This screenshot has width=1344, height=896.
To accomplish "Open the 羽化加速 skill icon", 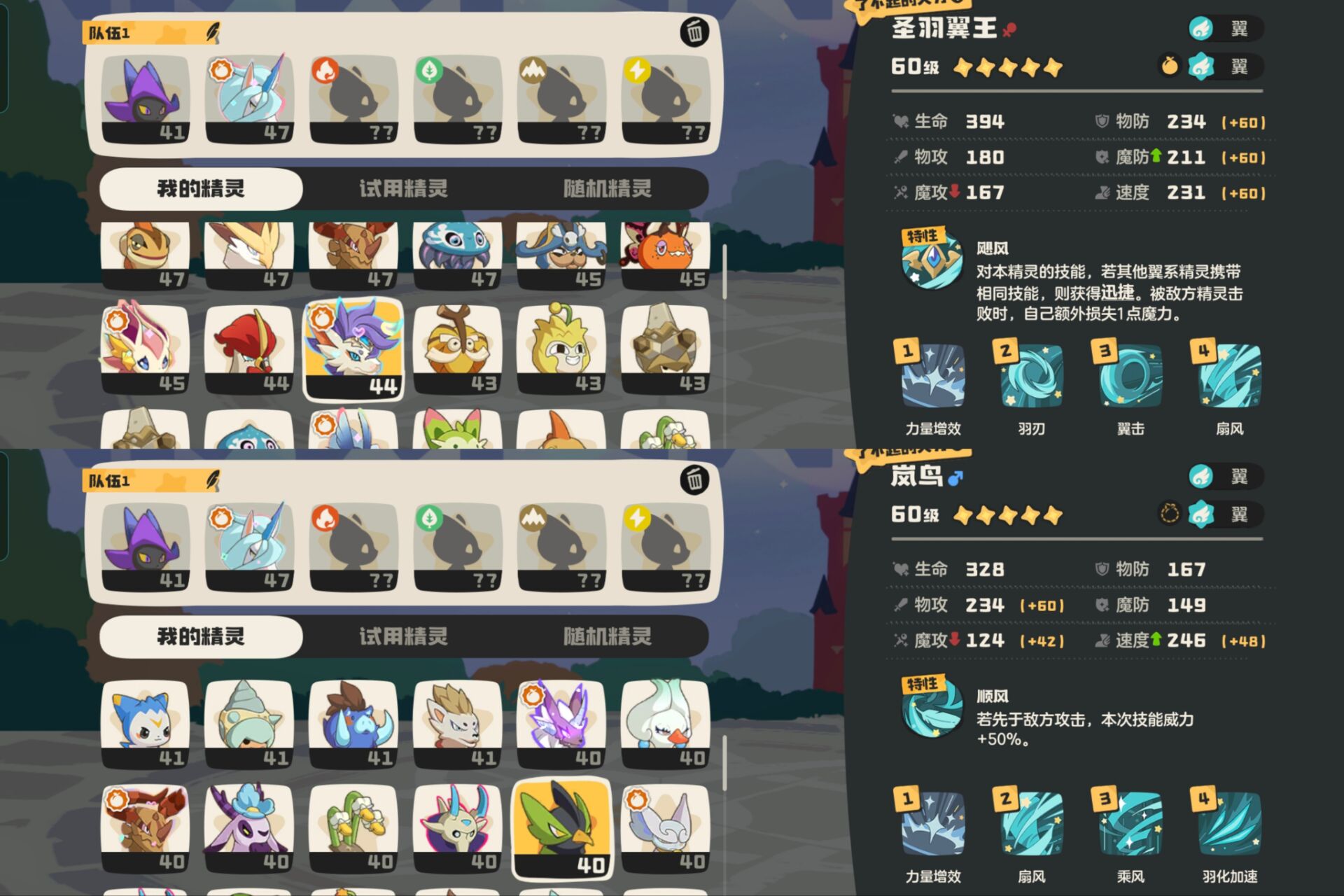I will pyautogui.click(x=1229, y=824).
